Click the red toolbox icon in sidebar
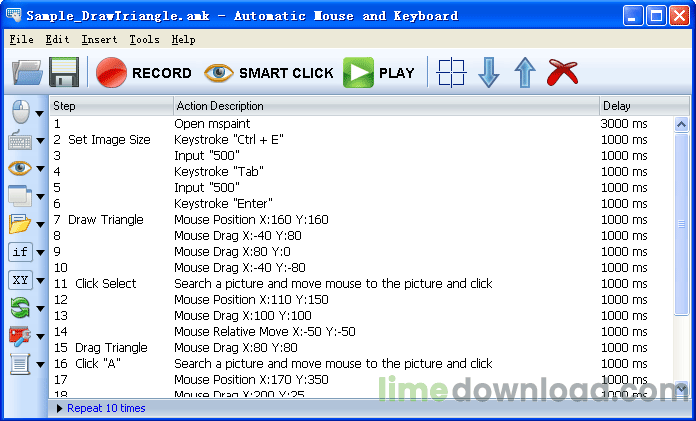The height and width of the screenshot is (421, 696). (20, 336)
